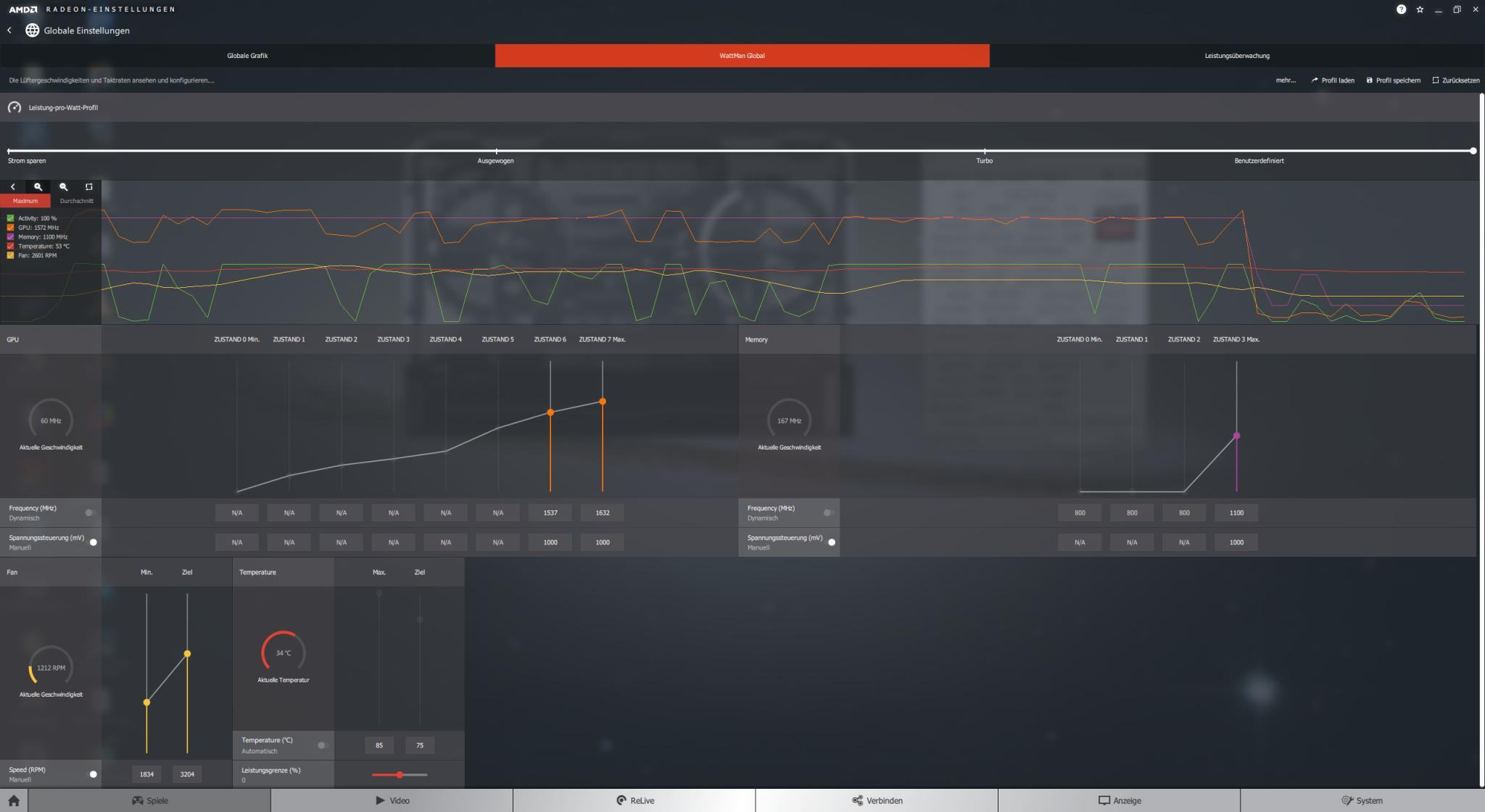
Task: Edit the maximum temperature field 85
Action: click(x=379, y=745)
